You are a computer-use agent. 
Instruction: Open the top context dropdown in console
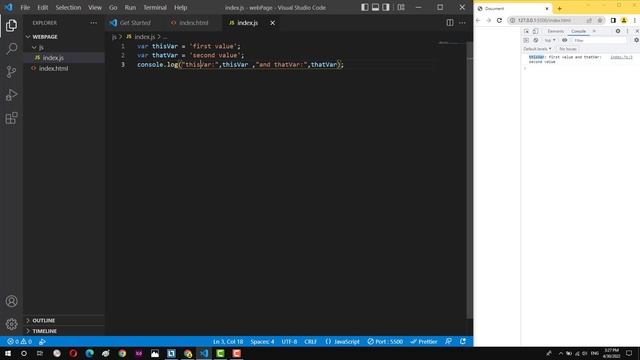coord(550,40)
